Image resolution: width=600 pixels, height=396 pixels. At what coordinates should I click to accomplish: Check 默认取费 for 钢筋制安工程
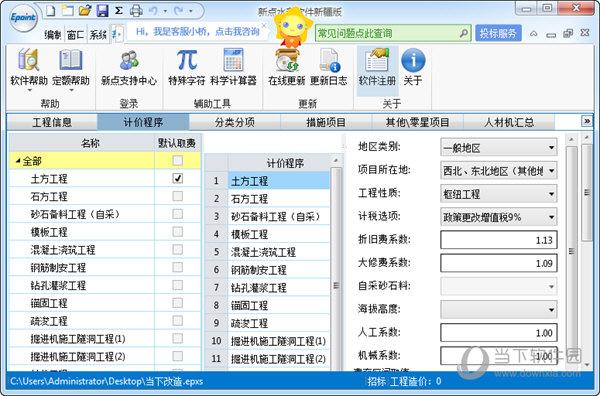[x=177, y=267]
